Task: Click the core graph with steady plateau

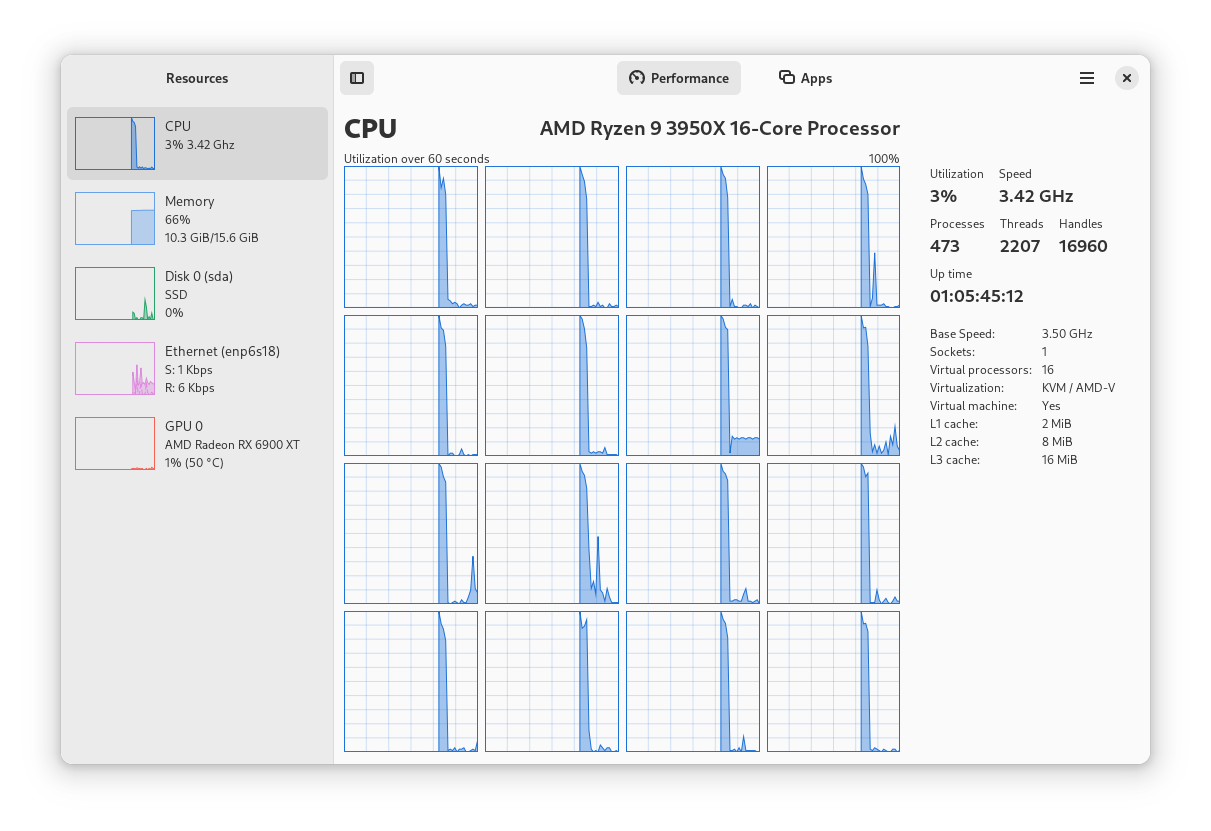Action: (x=693, y=385)
